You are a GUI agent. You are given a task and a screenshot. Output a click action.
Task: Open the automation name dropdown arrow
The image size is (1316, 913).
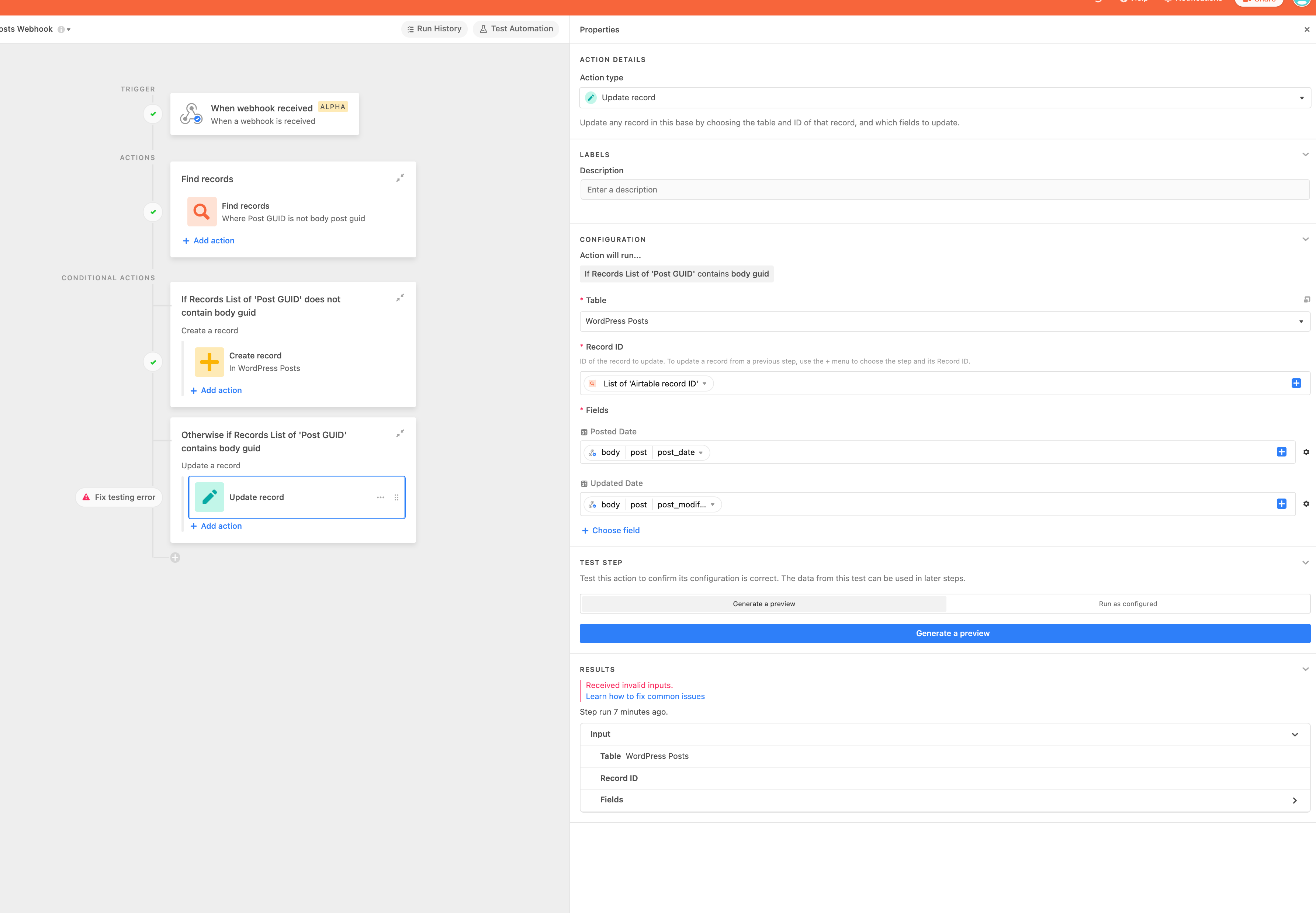[69, 30]
